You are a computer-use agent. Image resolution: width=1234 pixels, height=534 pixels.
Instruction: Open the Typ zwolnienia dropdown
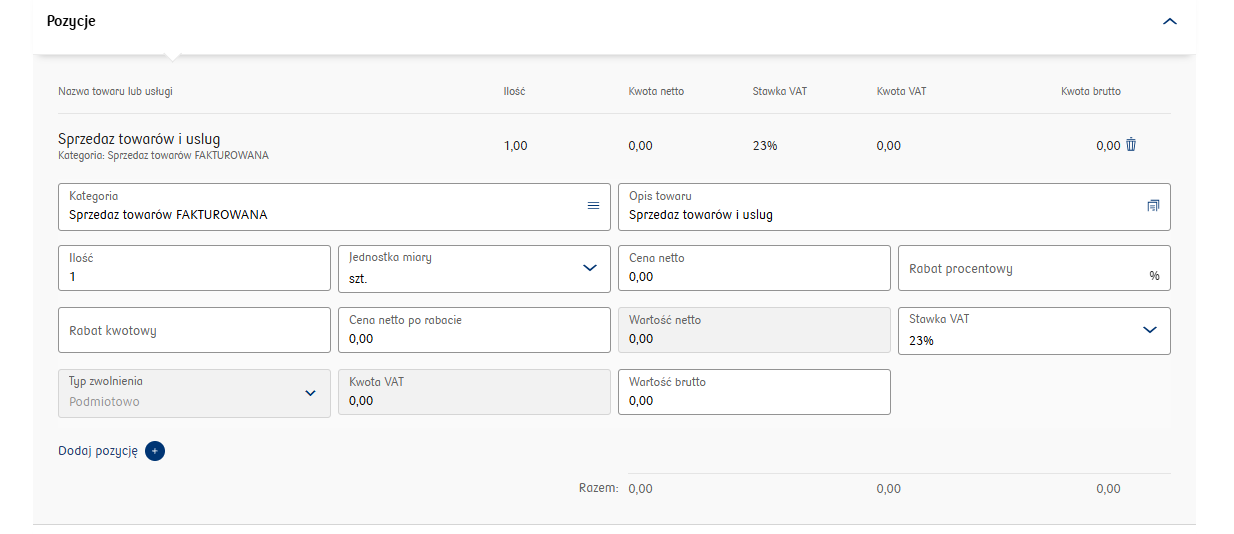click(310, 393)
